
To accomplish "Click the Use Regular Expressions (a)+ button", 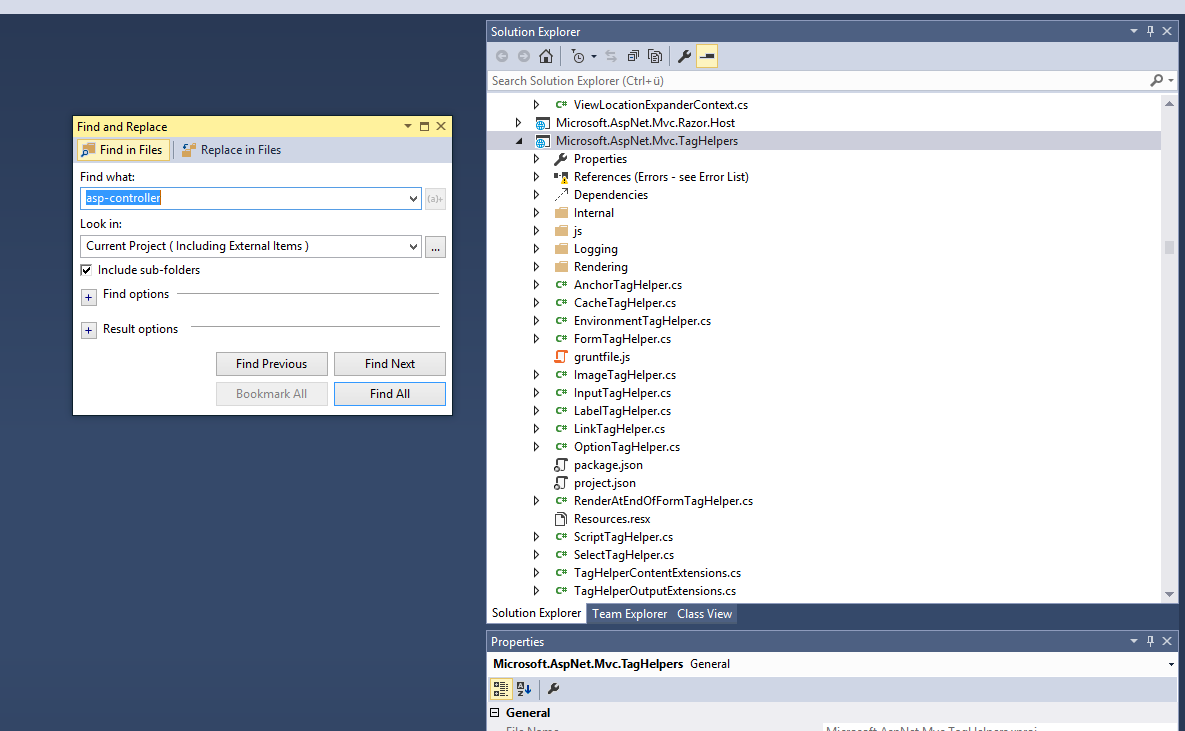I will 435,199.
